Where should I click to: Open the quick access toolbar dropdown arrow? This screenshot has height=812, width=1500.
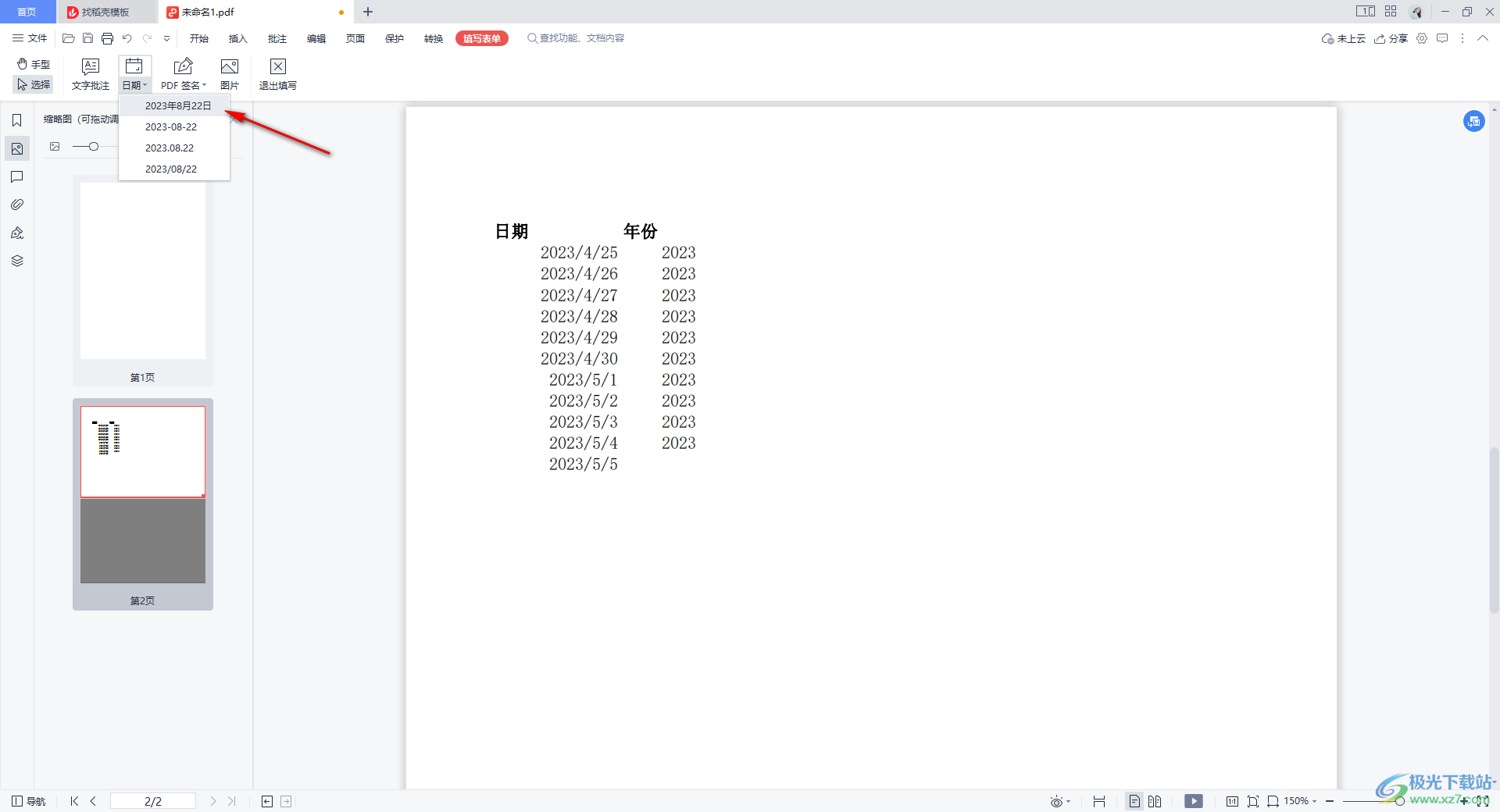coord(166,38)
